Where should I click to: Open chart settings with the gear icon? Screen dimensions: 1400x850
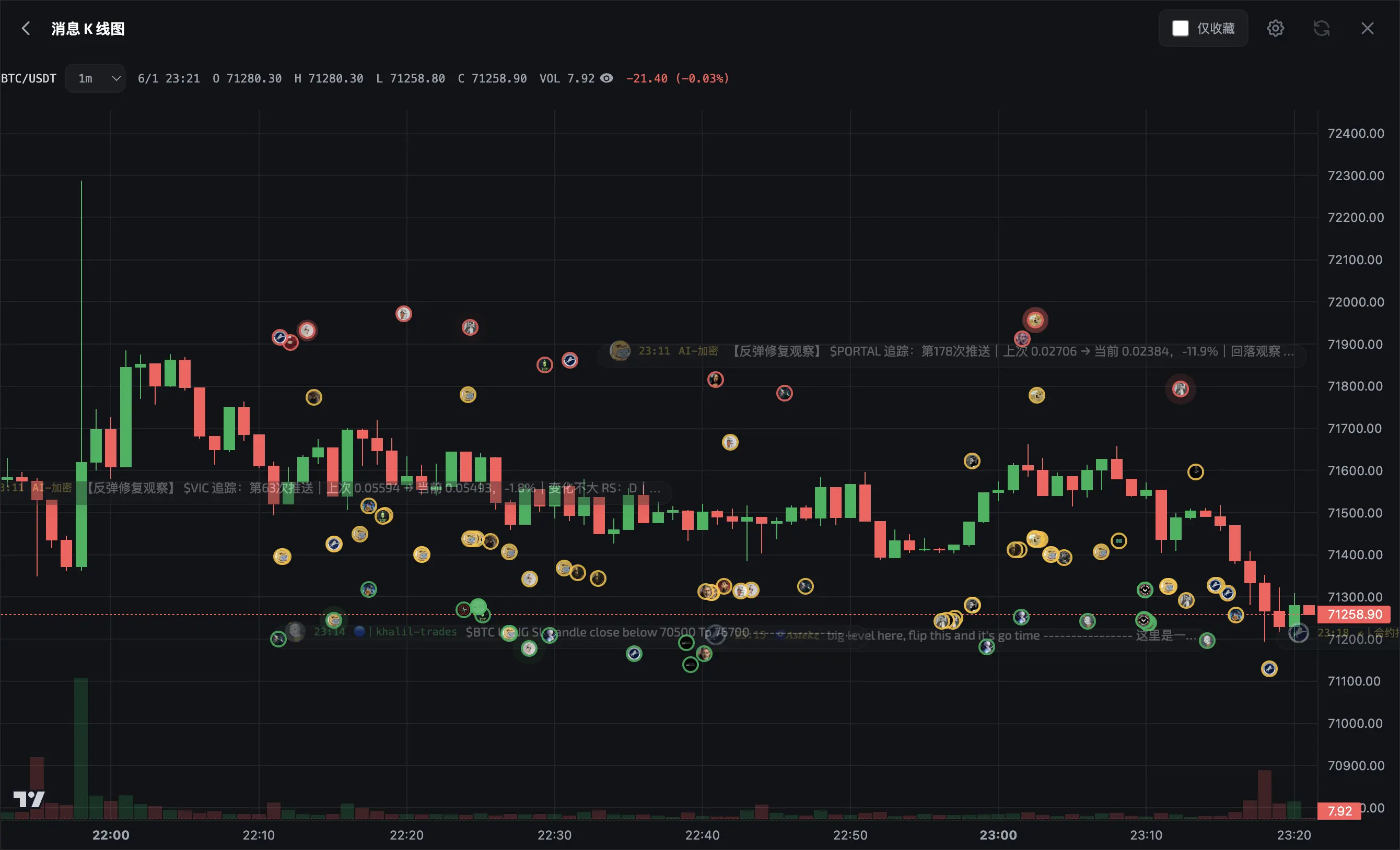(1275, 28)
